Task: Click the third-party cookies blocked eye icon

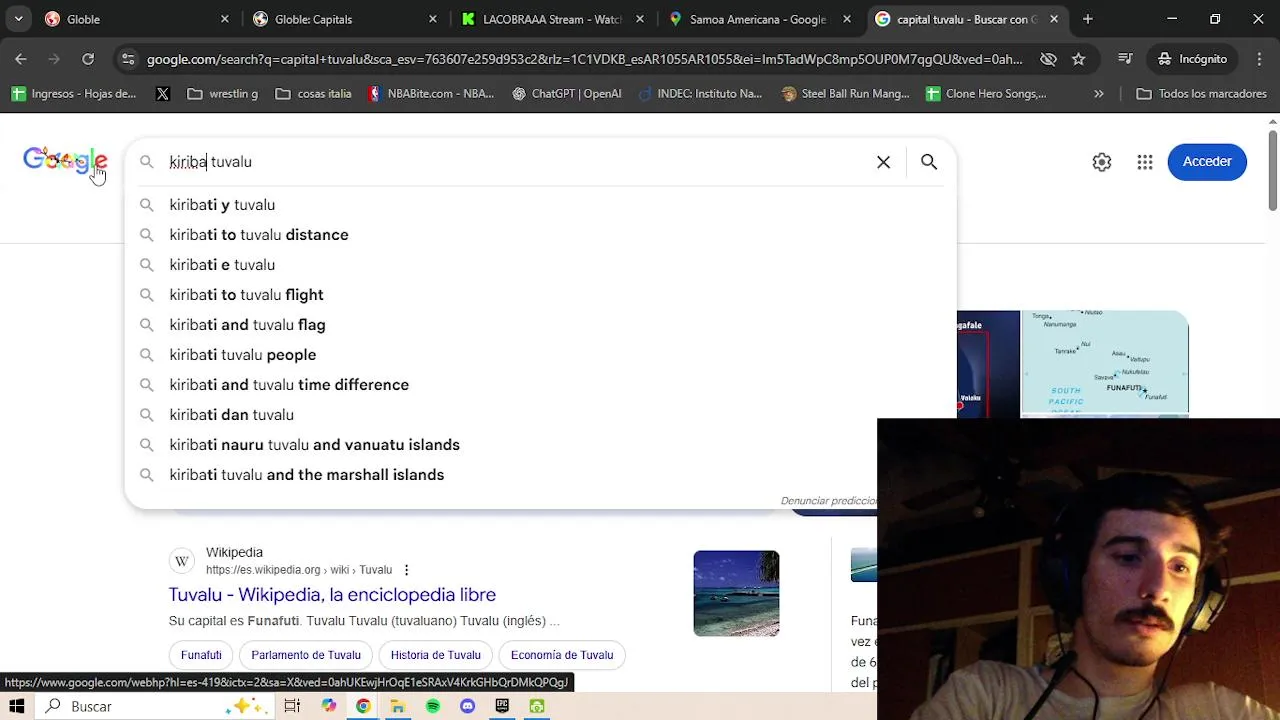Action: [1048, 59]
